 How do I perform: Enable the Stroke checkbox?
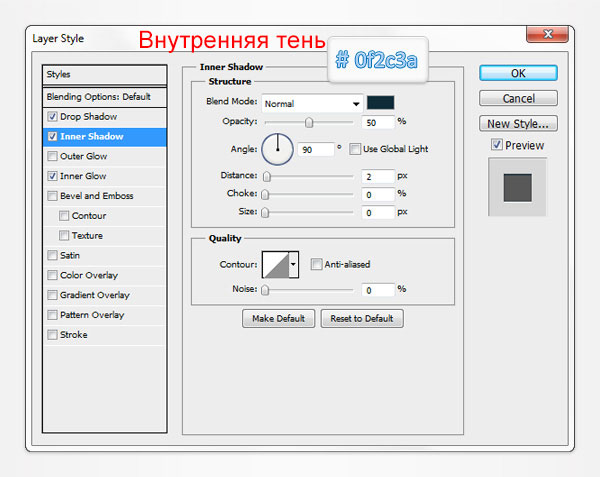tap(52, 335)
